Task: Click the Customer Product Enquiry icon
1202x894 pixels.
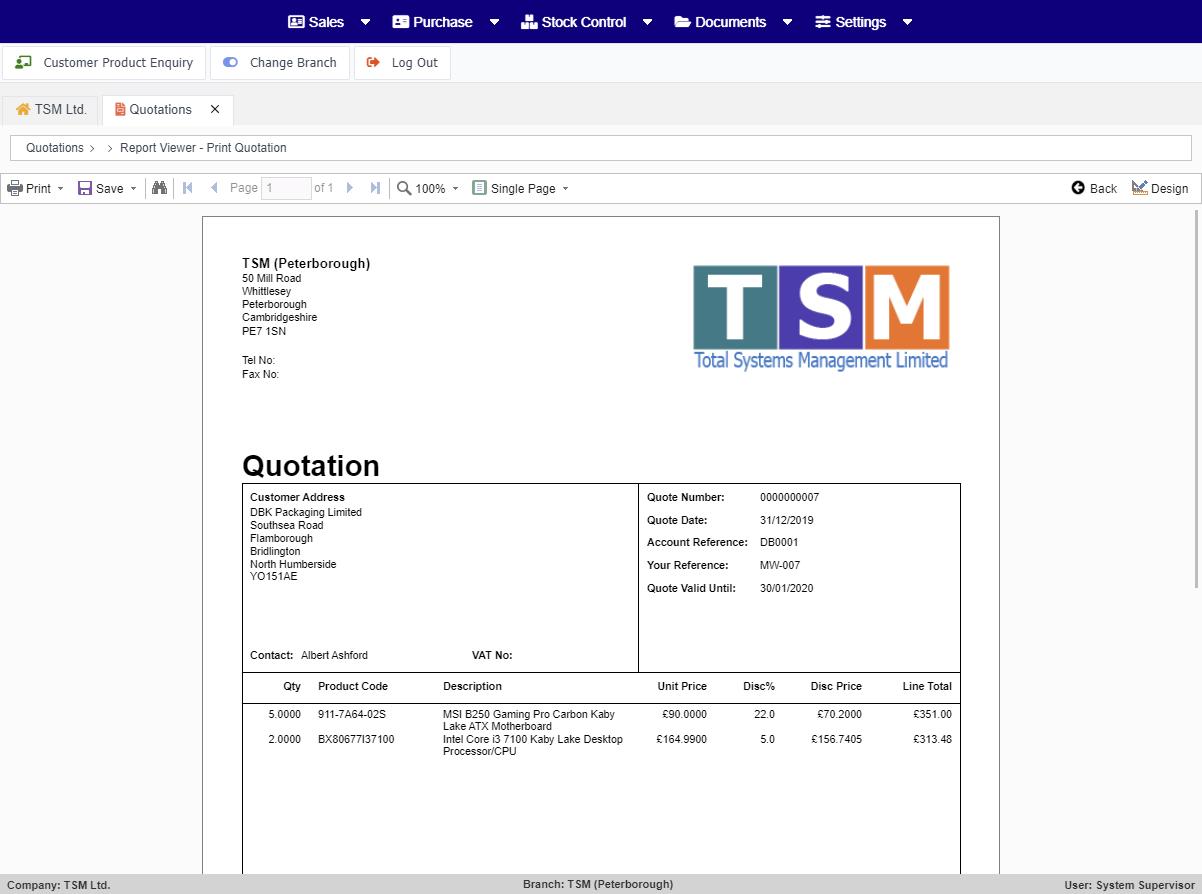Action: point(23,62)
